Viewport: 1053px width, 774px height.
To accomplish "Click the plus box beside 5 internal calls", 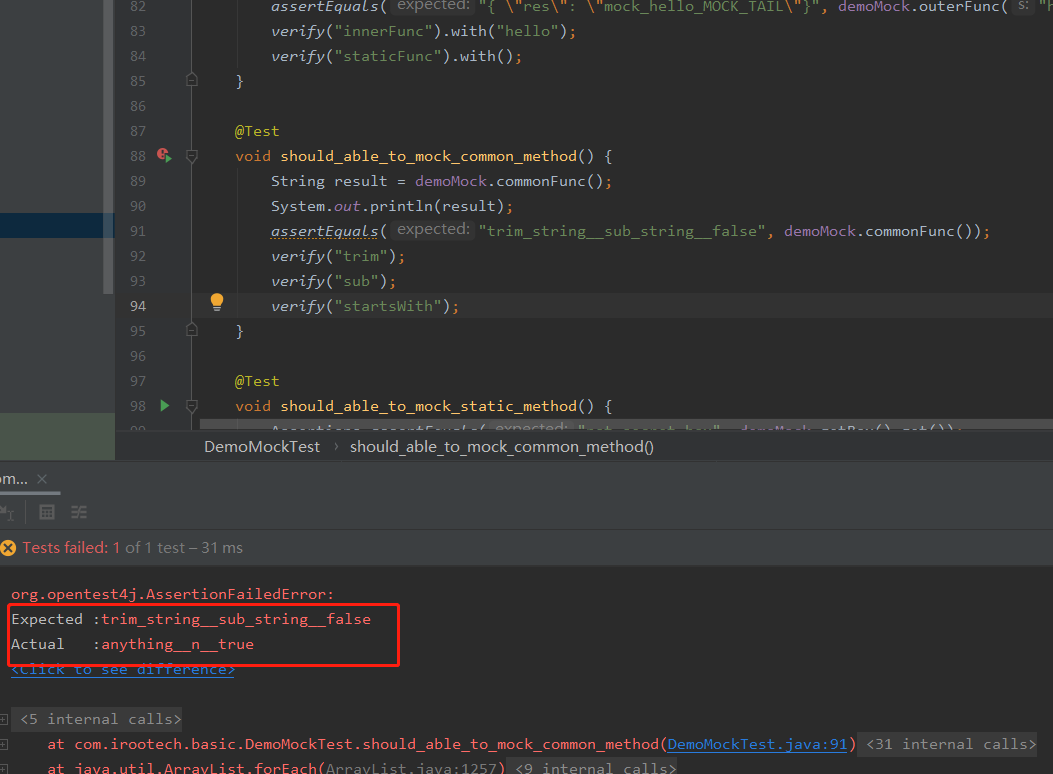I will point(4,719).
